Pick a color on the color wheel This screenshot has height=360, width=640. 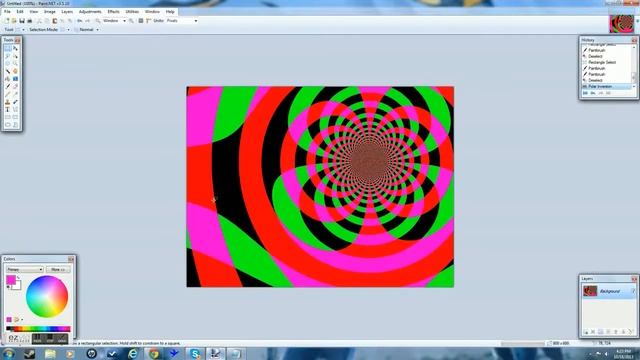click(x=47, y=296)
